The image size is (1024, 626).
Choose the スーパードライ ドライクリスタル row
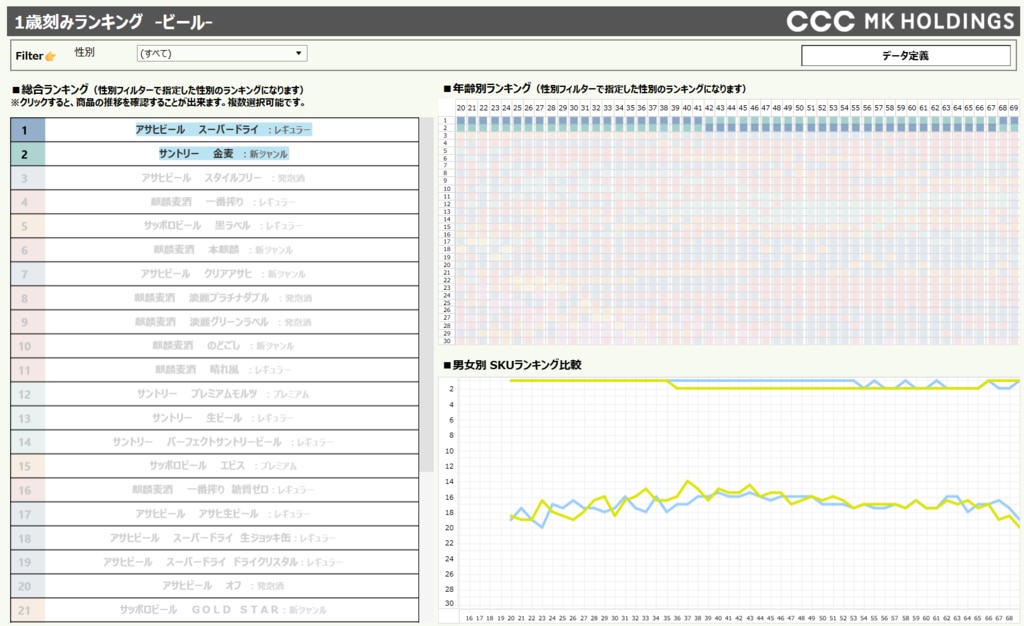click(x=215, y=562)
